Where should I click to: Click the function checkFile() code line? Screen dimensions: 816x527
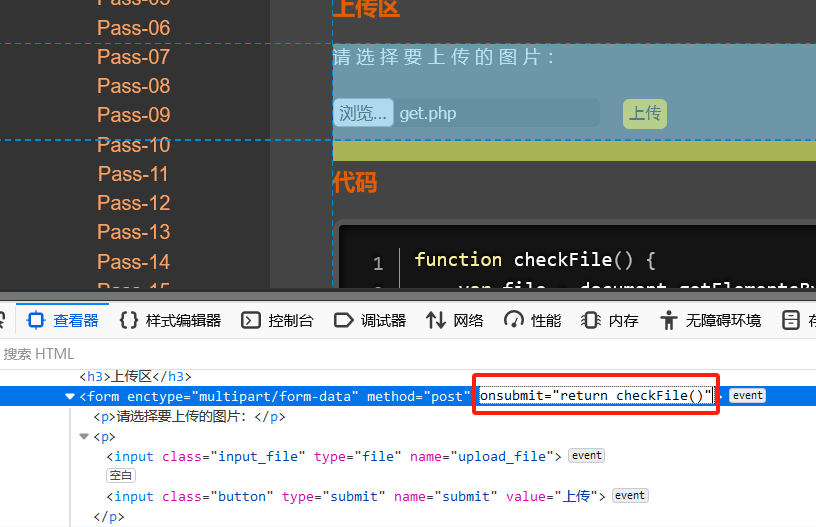pos(534,260)
